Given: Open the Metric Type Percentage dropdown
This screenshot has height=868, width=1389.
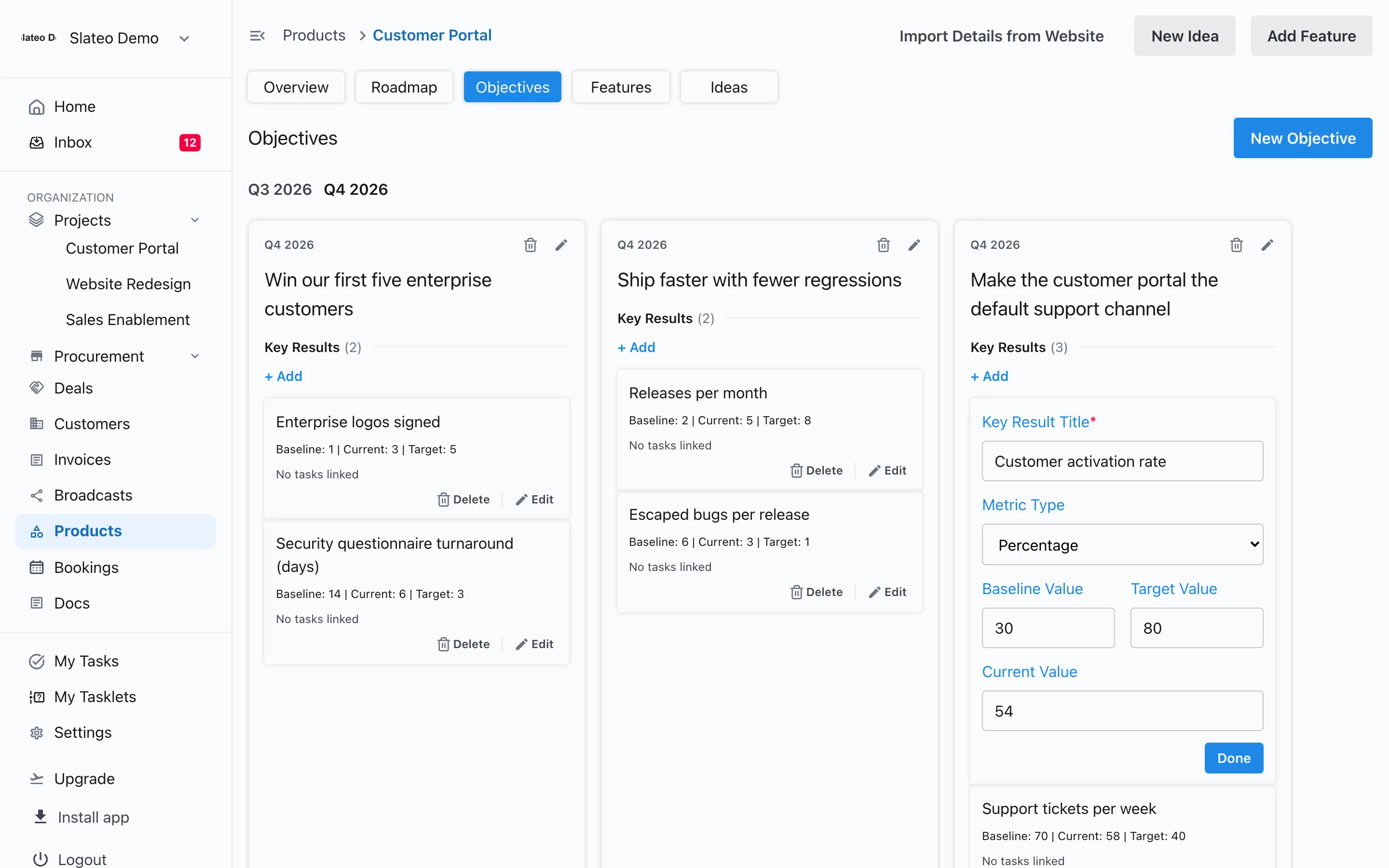Looking at the screenshot, I should pyautogui.click(x=1122, y=544).
